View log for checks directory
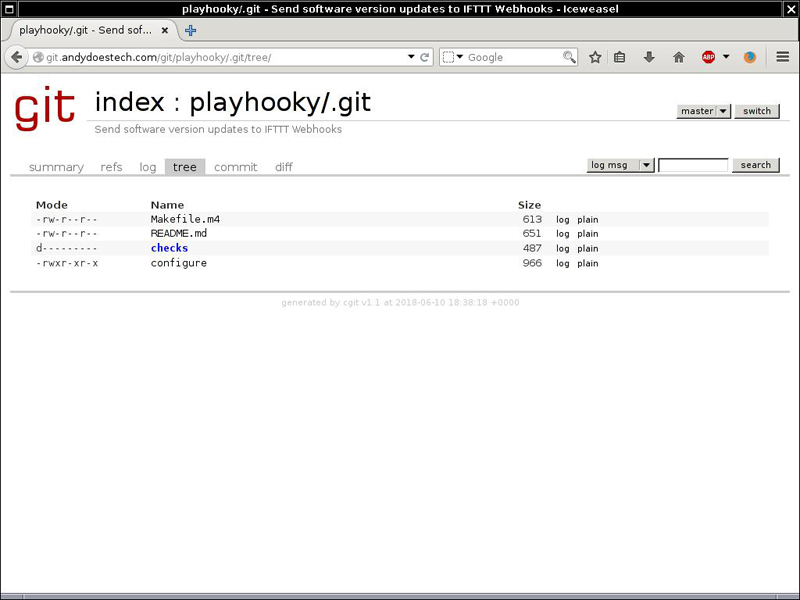 point(562,248)
